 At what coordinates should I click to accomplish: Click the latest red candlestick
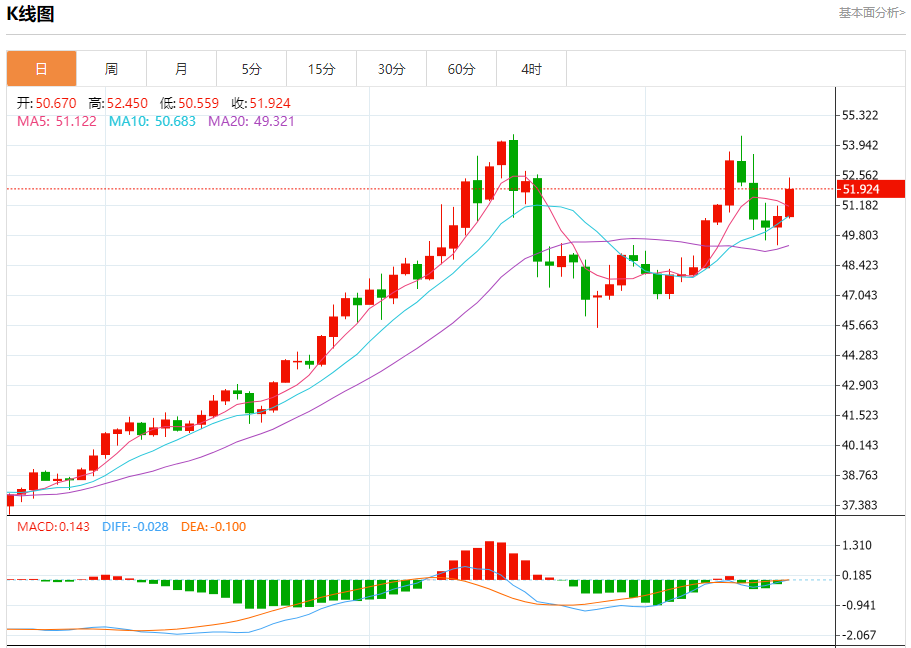(x=789, y=202)
